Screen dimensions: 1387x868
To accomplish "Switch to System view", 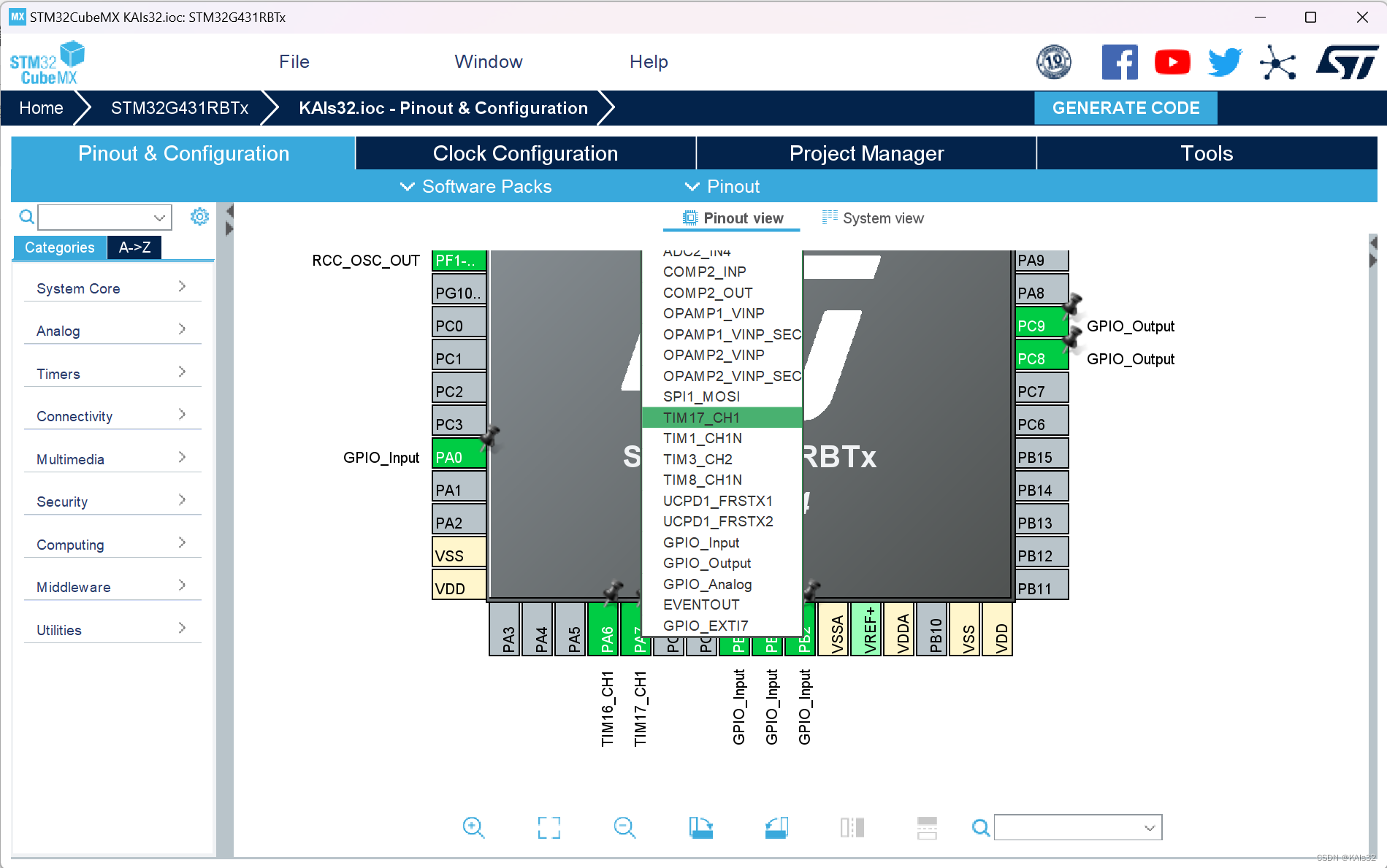I will pos(873,218).
